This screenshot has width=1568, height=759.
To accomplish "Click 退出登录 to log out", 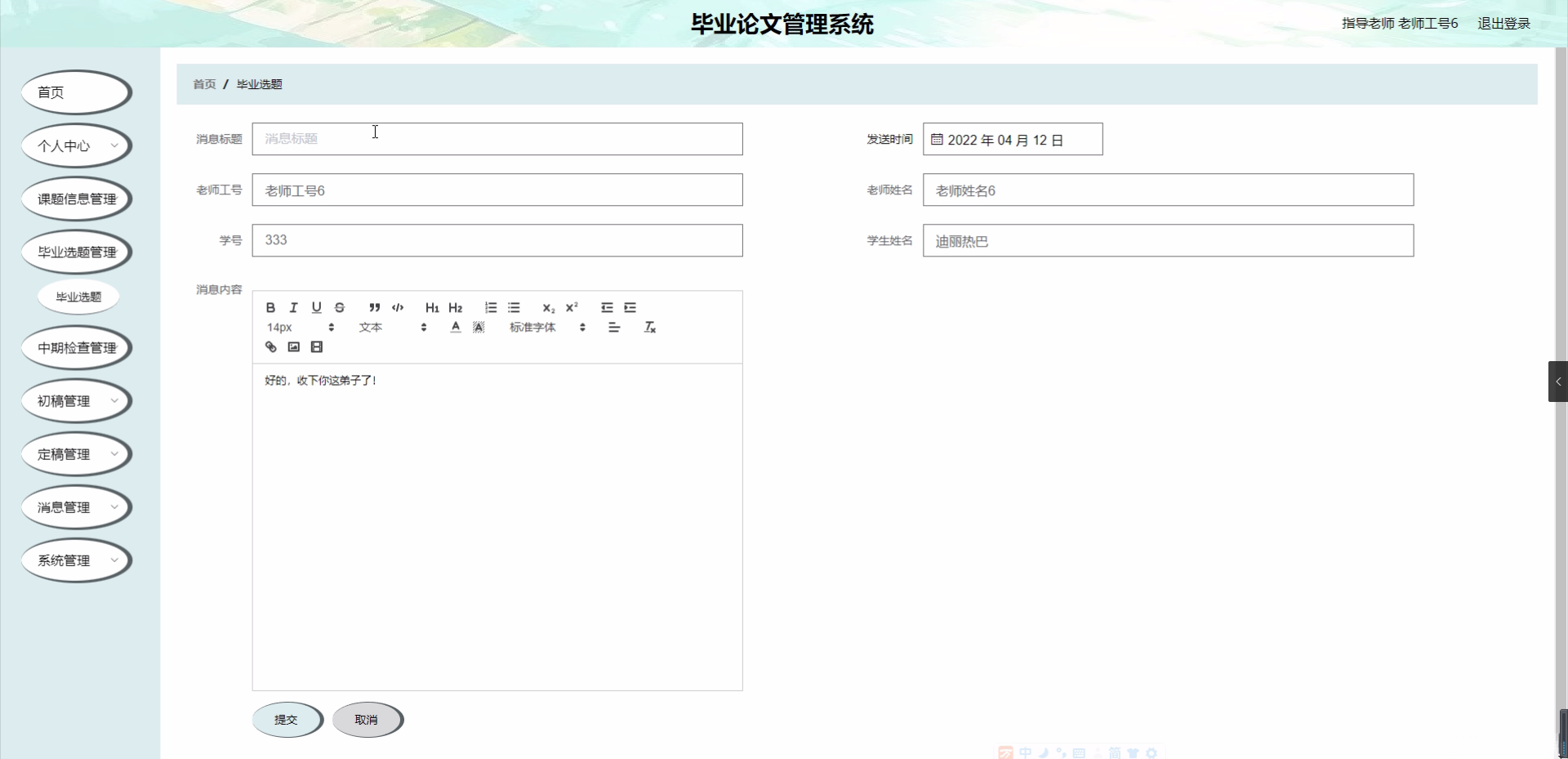I will [x=1503, y=24].
